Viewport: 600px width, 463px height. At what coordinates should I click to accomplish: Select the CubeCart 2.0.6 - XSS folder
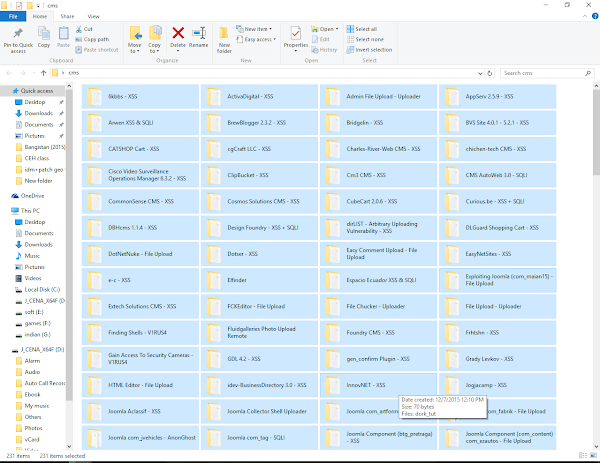tap(378, 201)
